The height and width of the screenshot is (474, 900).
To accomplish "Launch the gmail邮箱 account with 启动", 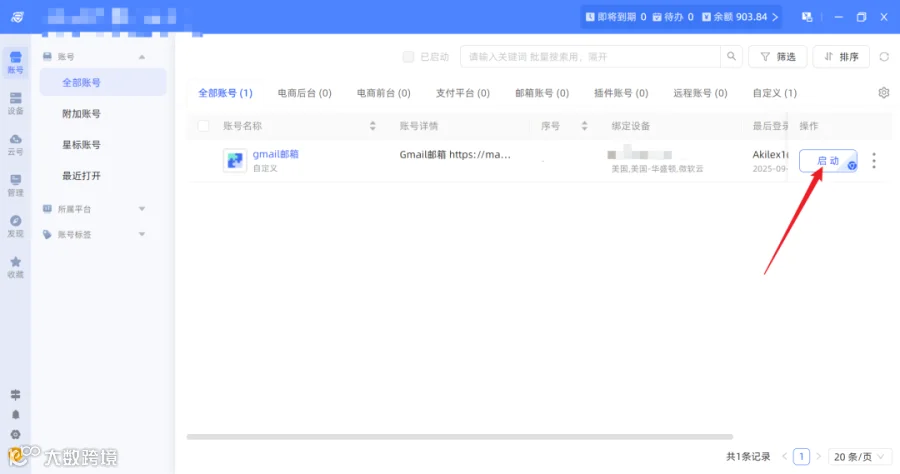I will (828, 161).
